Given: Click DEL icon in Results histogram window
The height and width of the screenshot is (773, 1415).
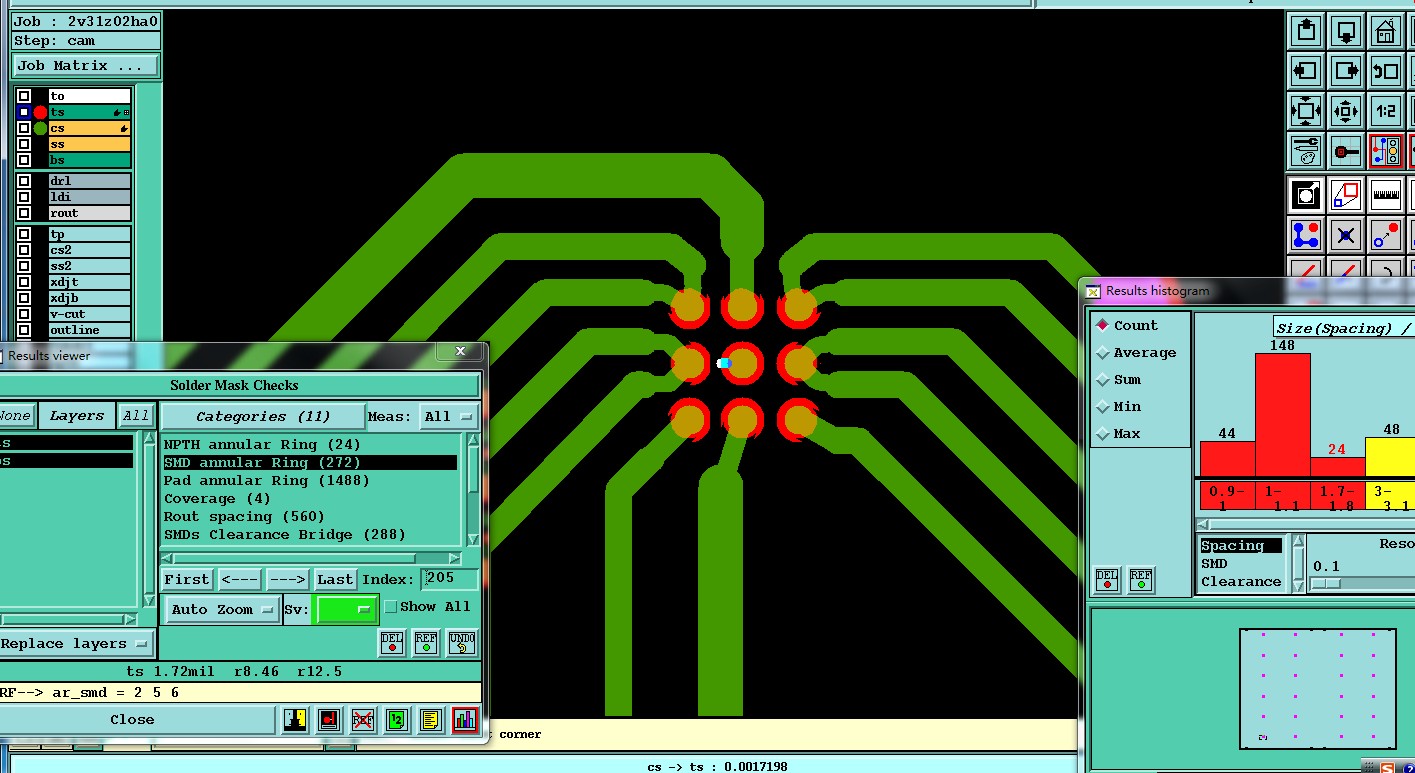Looking at the screenshot, I should tap(1107, 580).
